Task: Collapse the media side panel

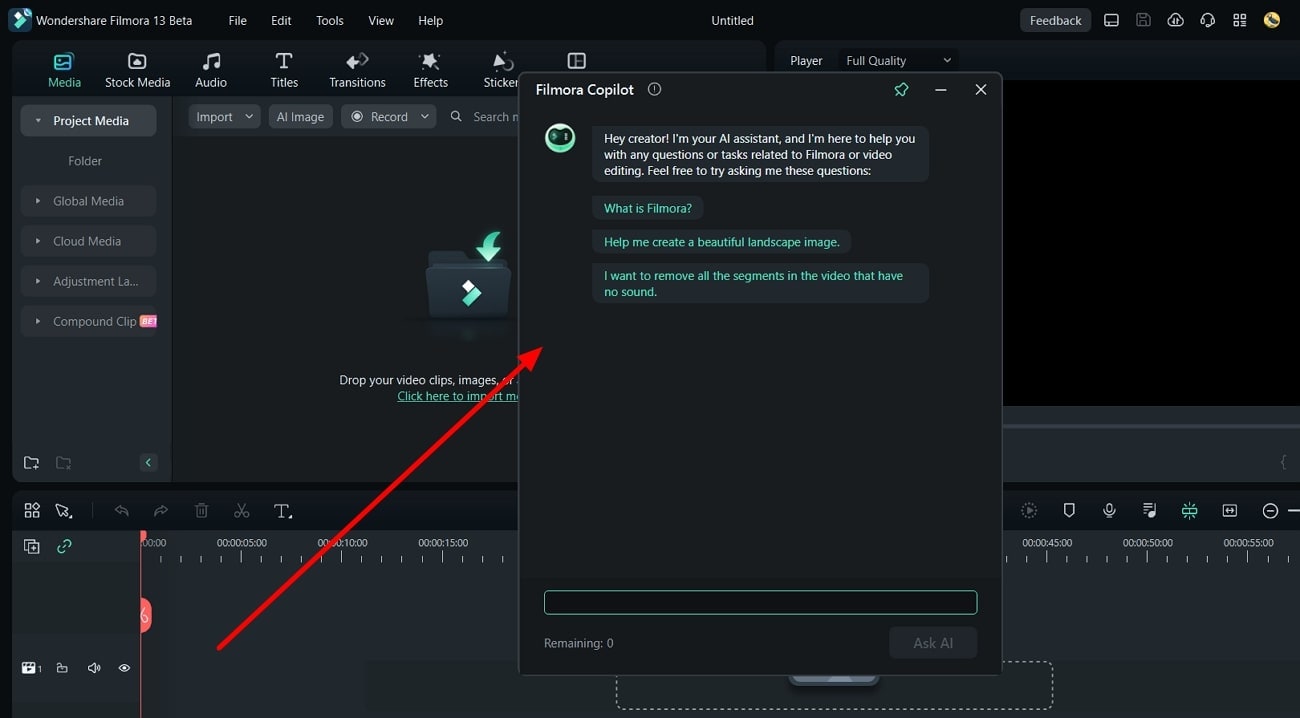Action: click(x=148, y=462)
